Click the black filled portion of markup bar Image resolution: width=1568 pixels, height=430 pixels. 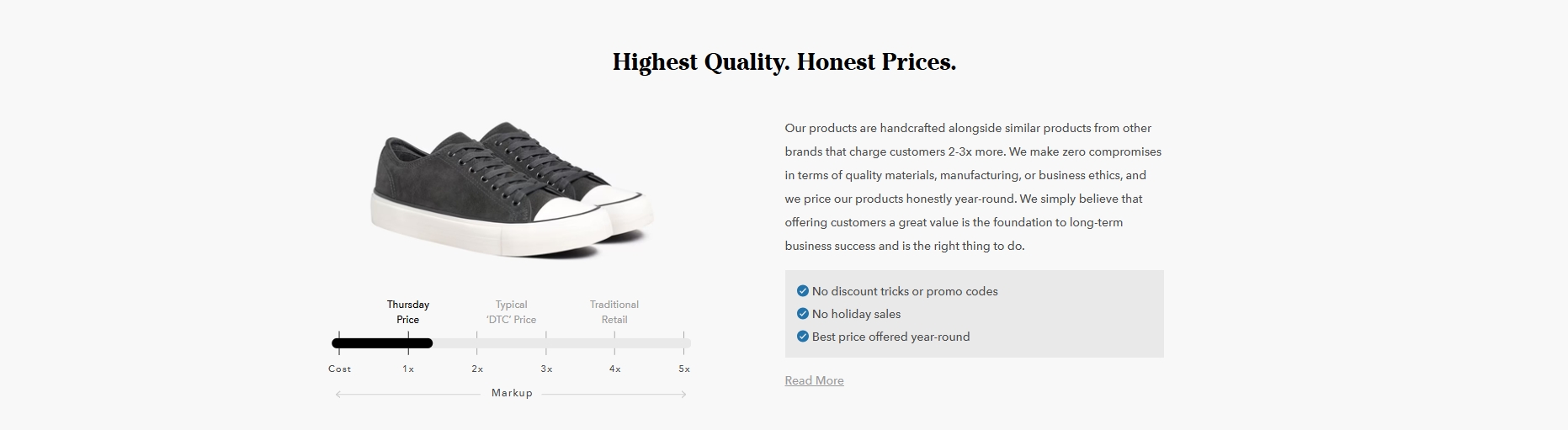tap(382, 343)
